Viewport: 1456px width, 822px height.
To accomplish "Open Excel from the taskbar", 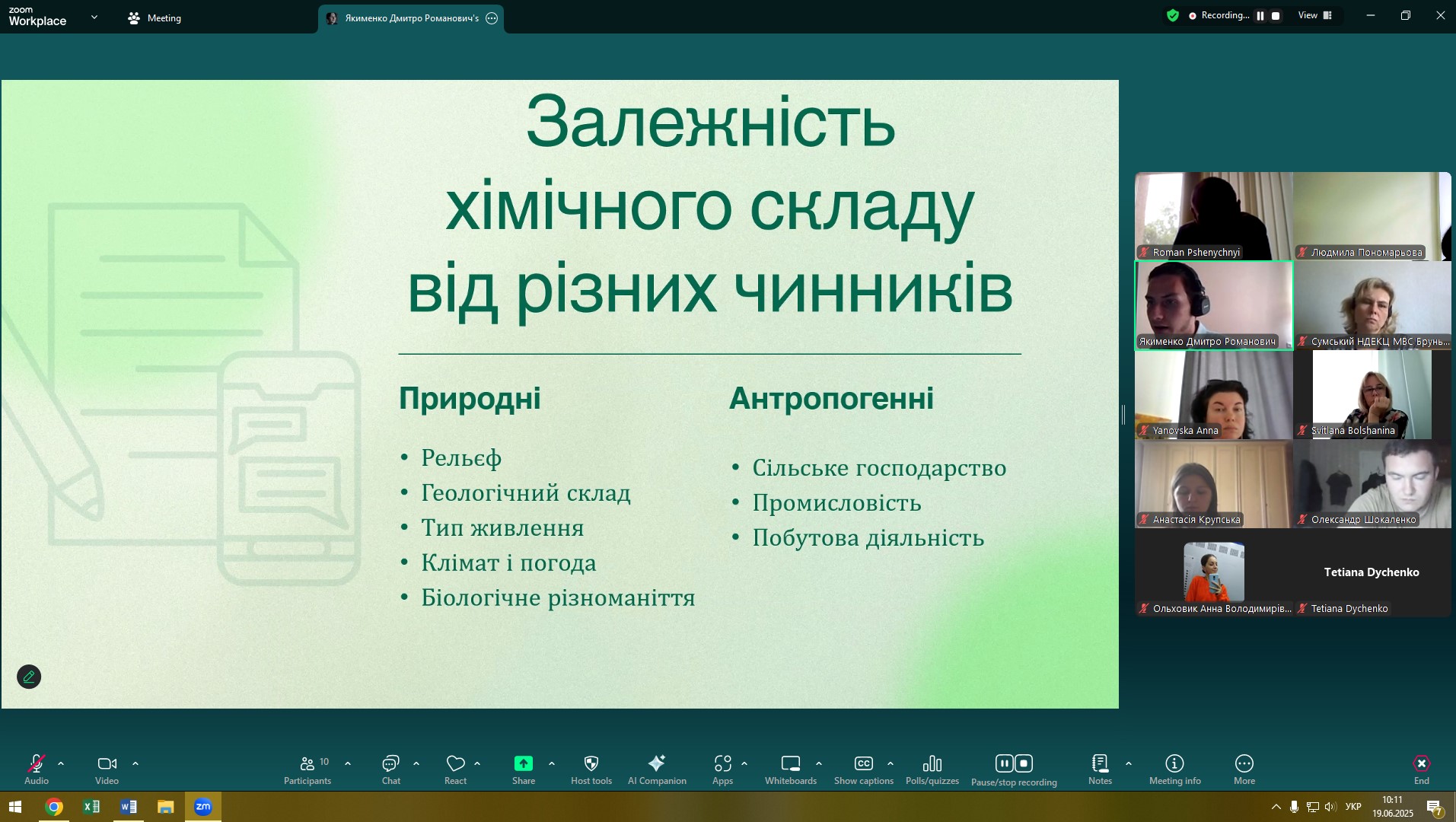I will 91,807.
